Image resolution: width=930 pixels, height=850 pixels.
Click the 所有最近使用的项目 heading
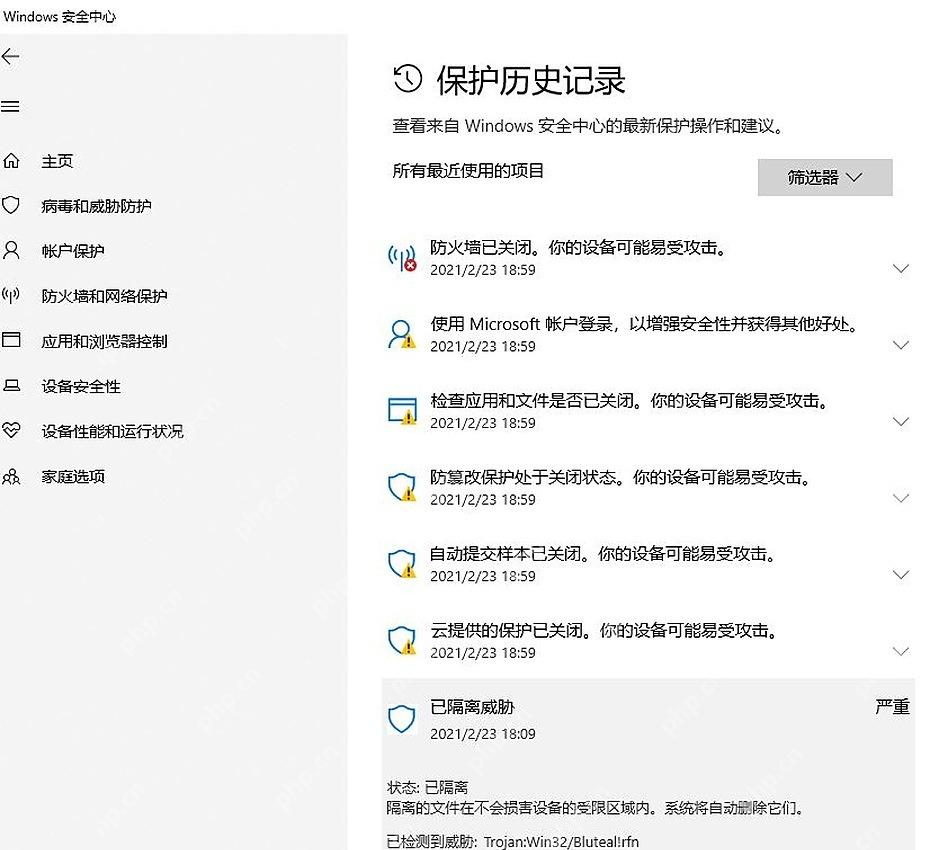(x=468, y=171)
